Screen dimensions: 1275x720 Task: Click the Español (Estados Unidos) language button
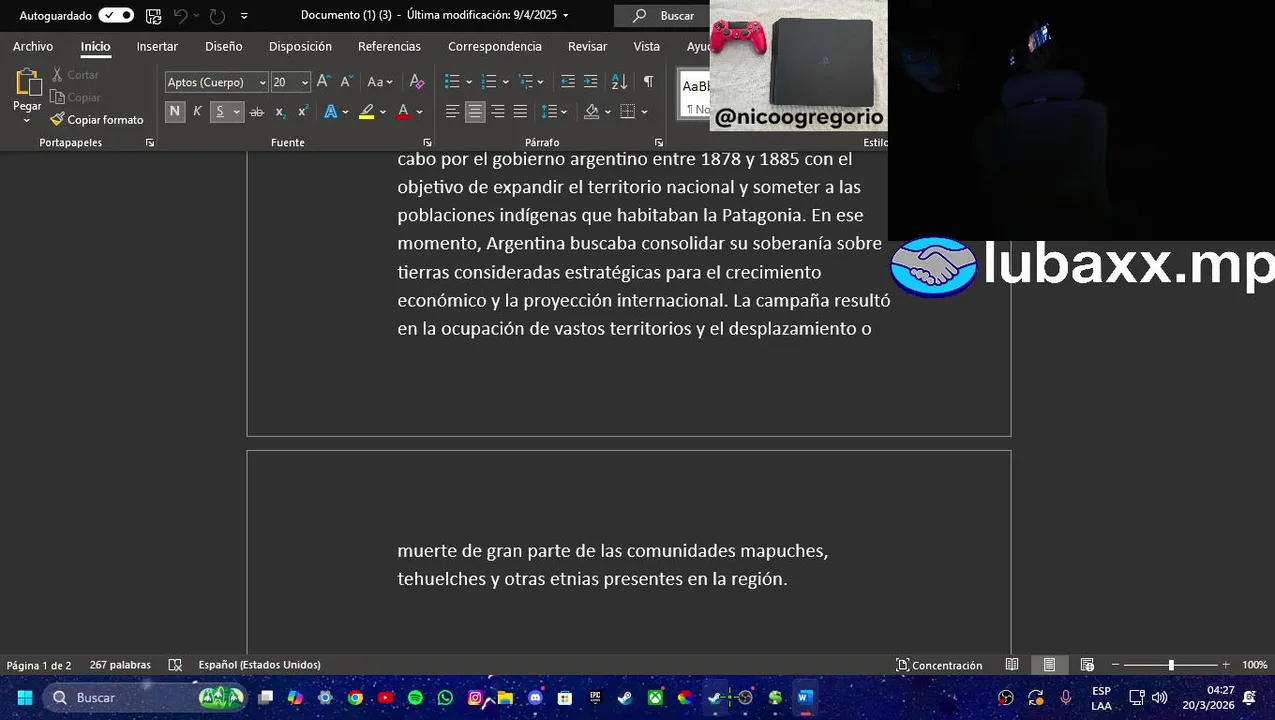click(x=259, y=665)
